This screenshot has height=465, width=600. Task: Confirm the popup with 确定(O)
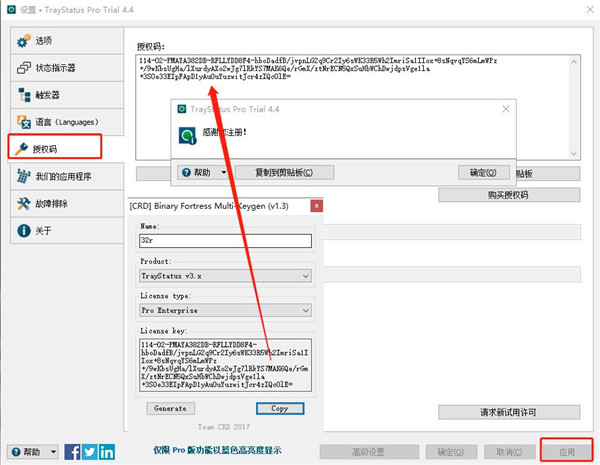[484, 173]
